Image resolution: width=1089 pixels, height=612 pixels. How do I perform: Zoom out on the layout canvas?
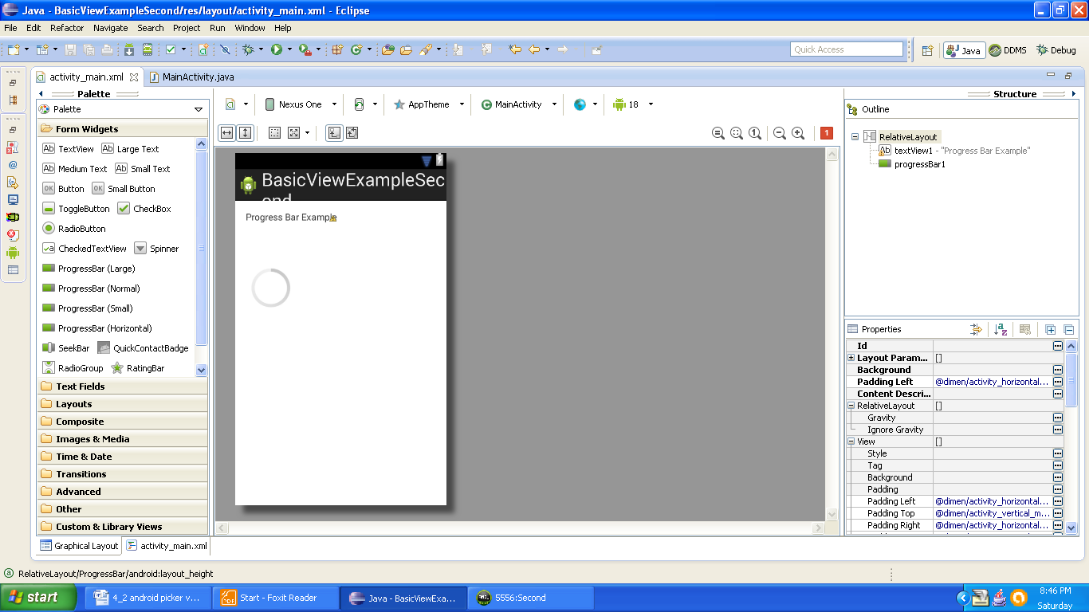[x=779, y=133]
